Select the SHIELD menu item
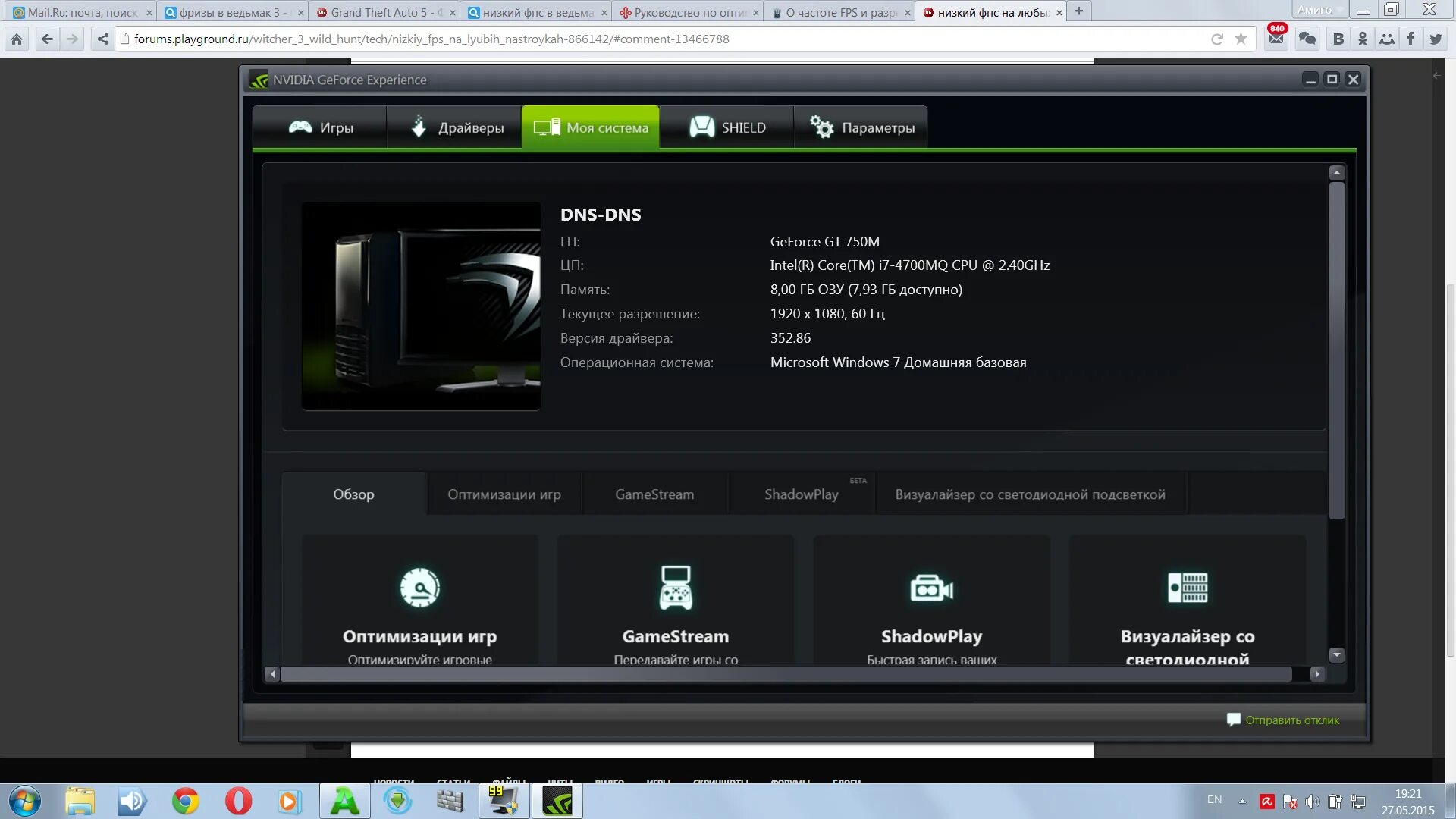This screenshot has height=819, width=1456. click(727, 127)
